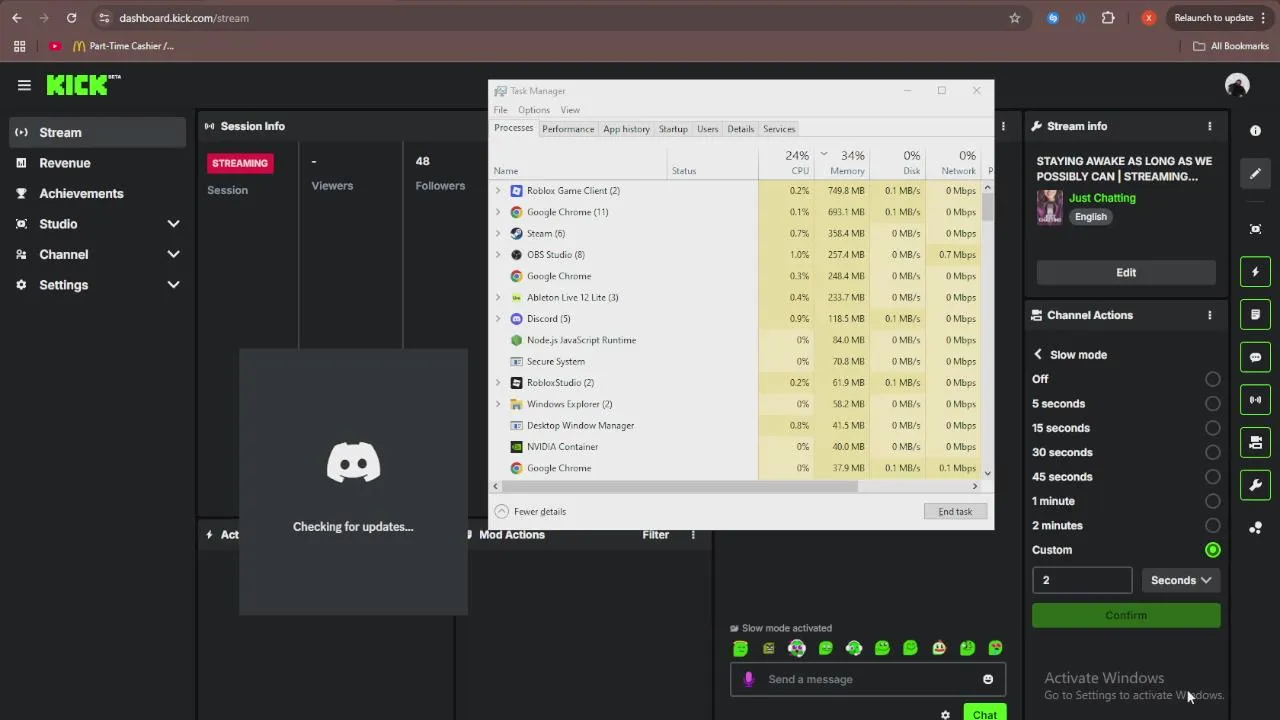The image size is (1280, 720).
Task: Toggle the broadcast signal widget icon
Action: click(1255, 400)
